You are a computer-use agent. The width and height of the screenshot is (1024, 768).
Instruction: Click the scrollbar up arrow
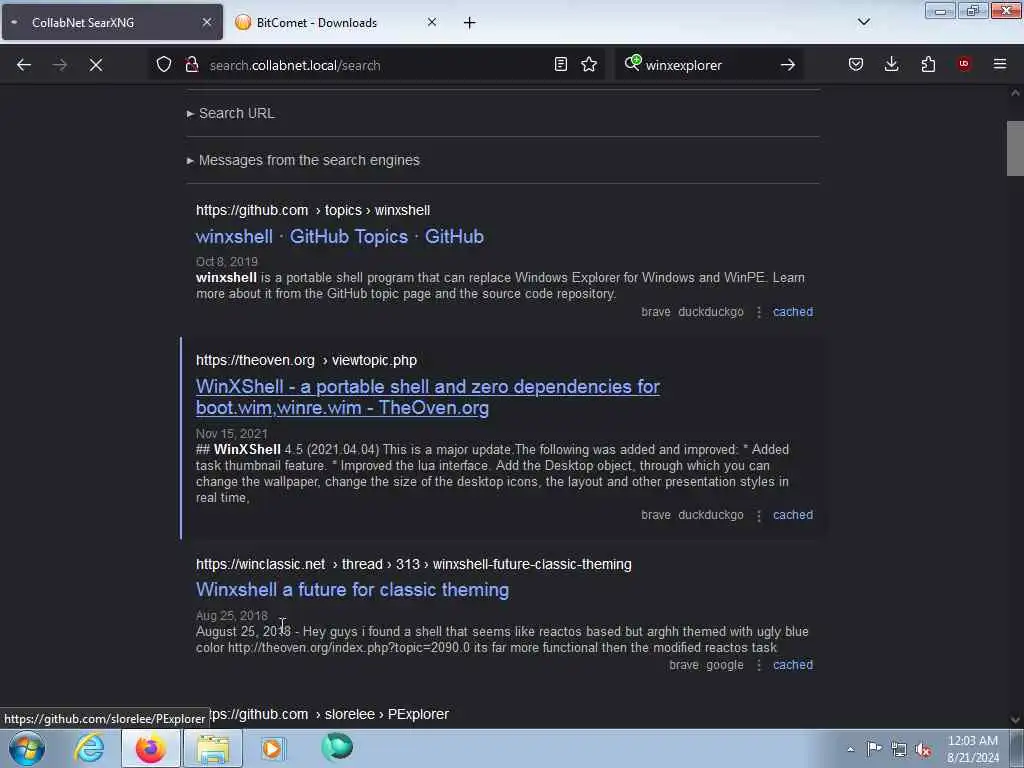coord(1015,93)
